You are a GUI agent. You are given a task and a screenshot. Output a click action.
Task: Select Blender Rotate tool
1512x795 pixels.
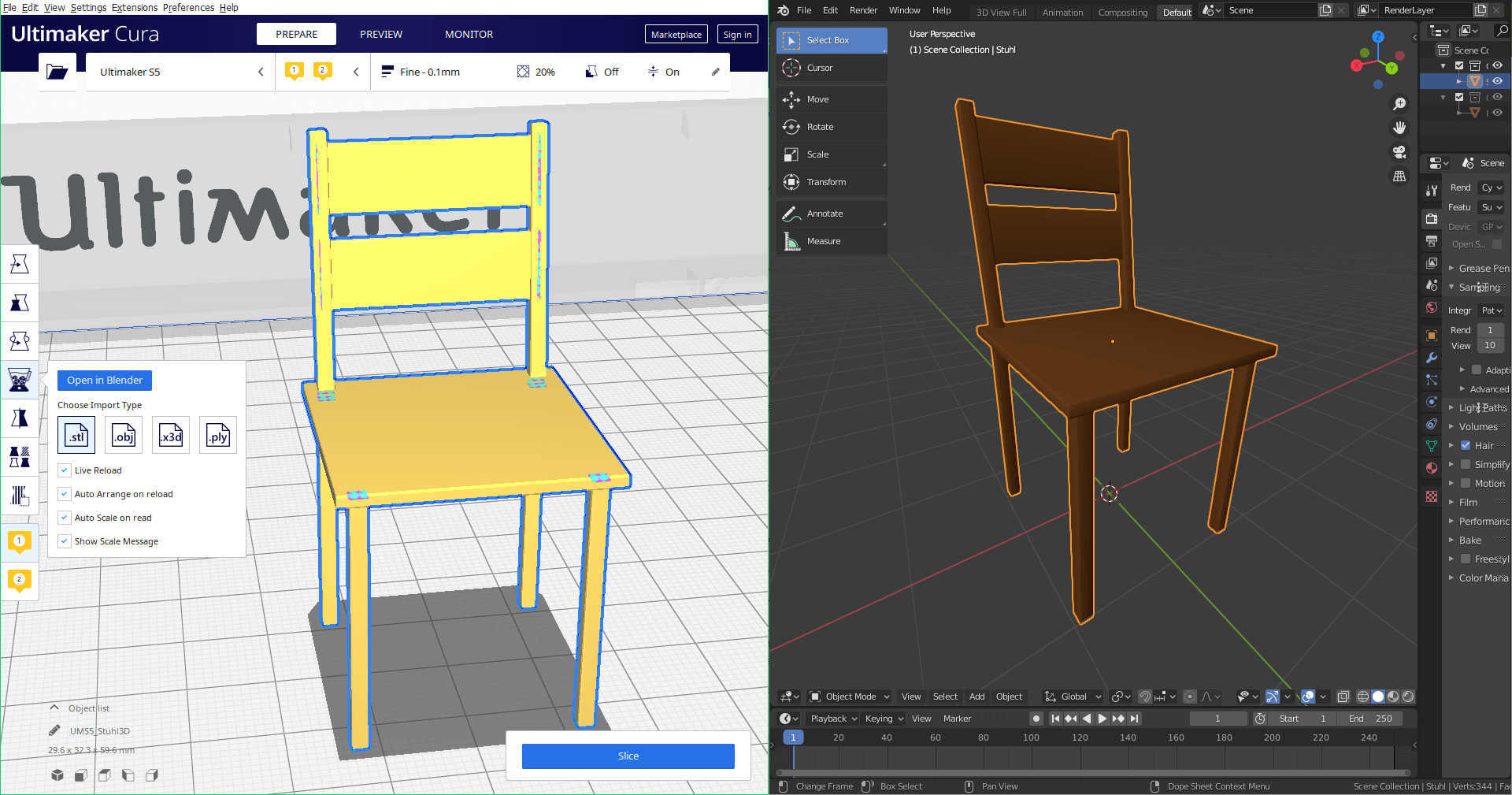832,127
